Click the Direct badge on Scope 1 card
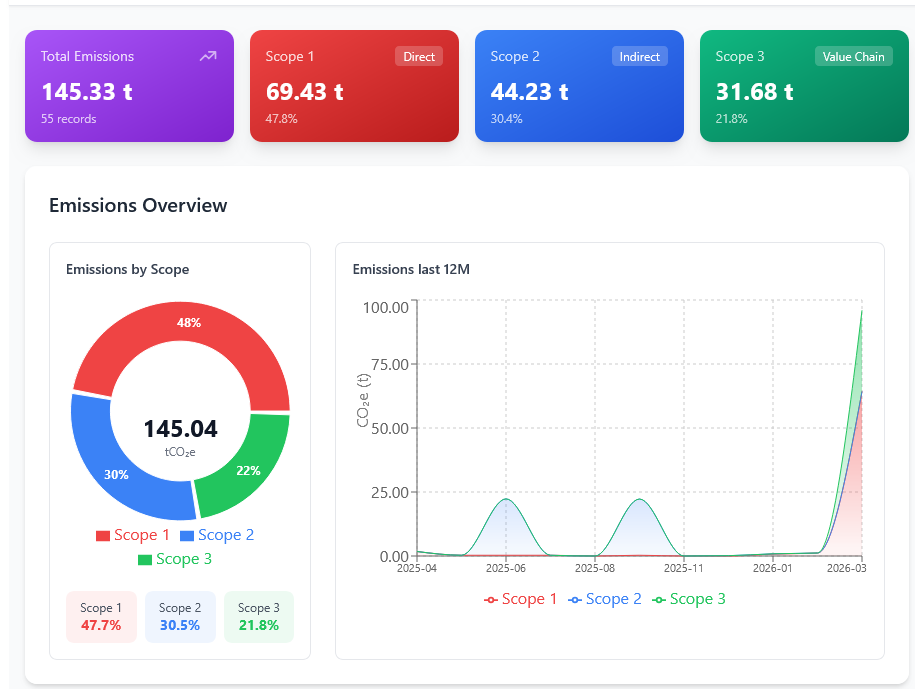The image size is (915, 689). tap(419, 57)
